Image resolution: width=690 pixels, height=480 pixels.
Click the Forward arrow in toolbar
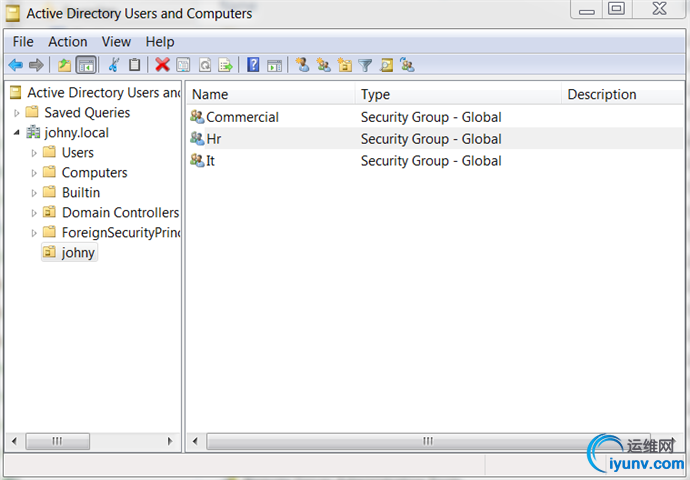tap(36, 66)
